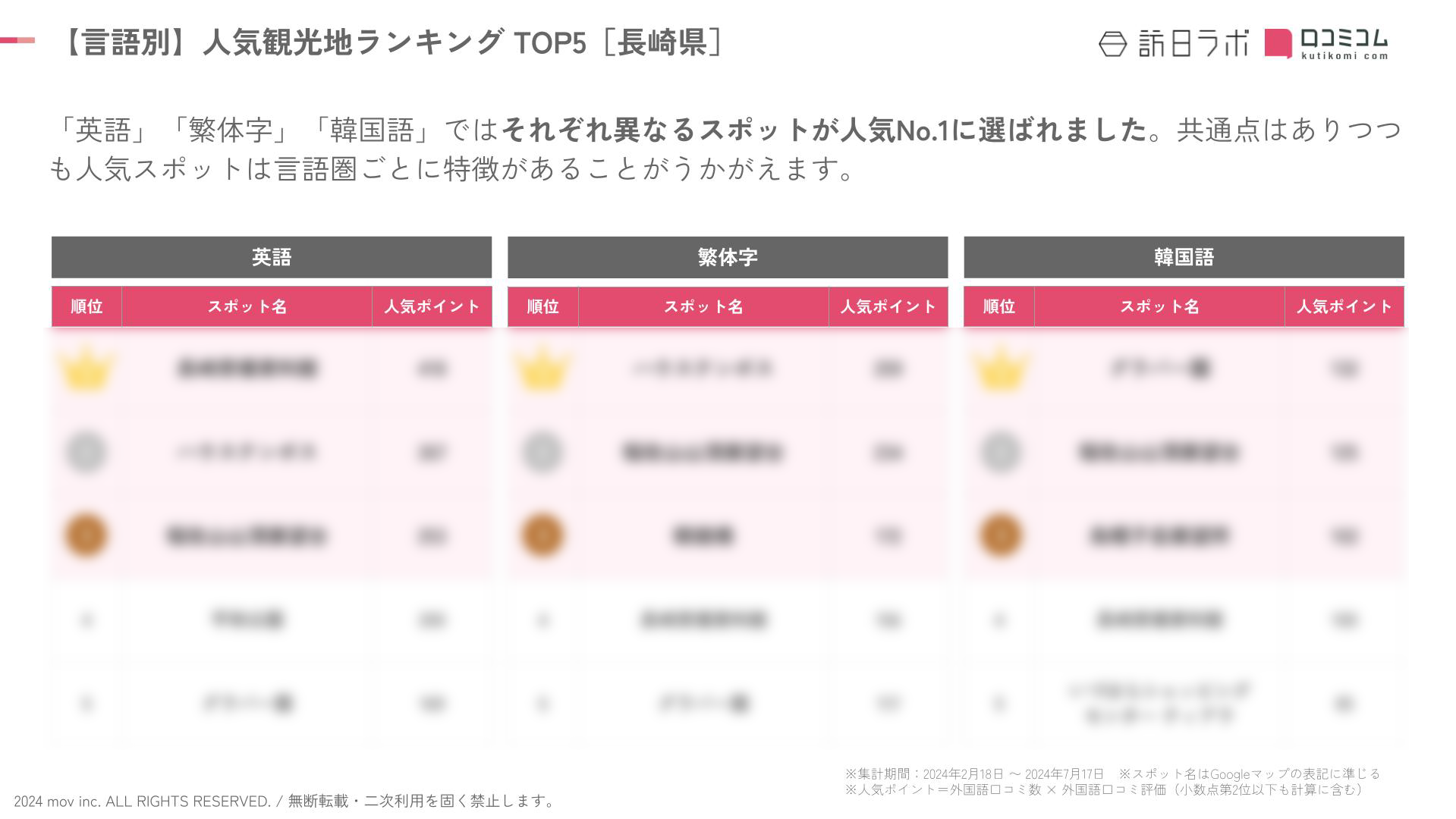The image size is (1456, 819).
Task: Click the slide title 人気観光地ランキング TOP5
Action: [x=395, y=42]
